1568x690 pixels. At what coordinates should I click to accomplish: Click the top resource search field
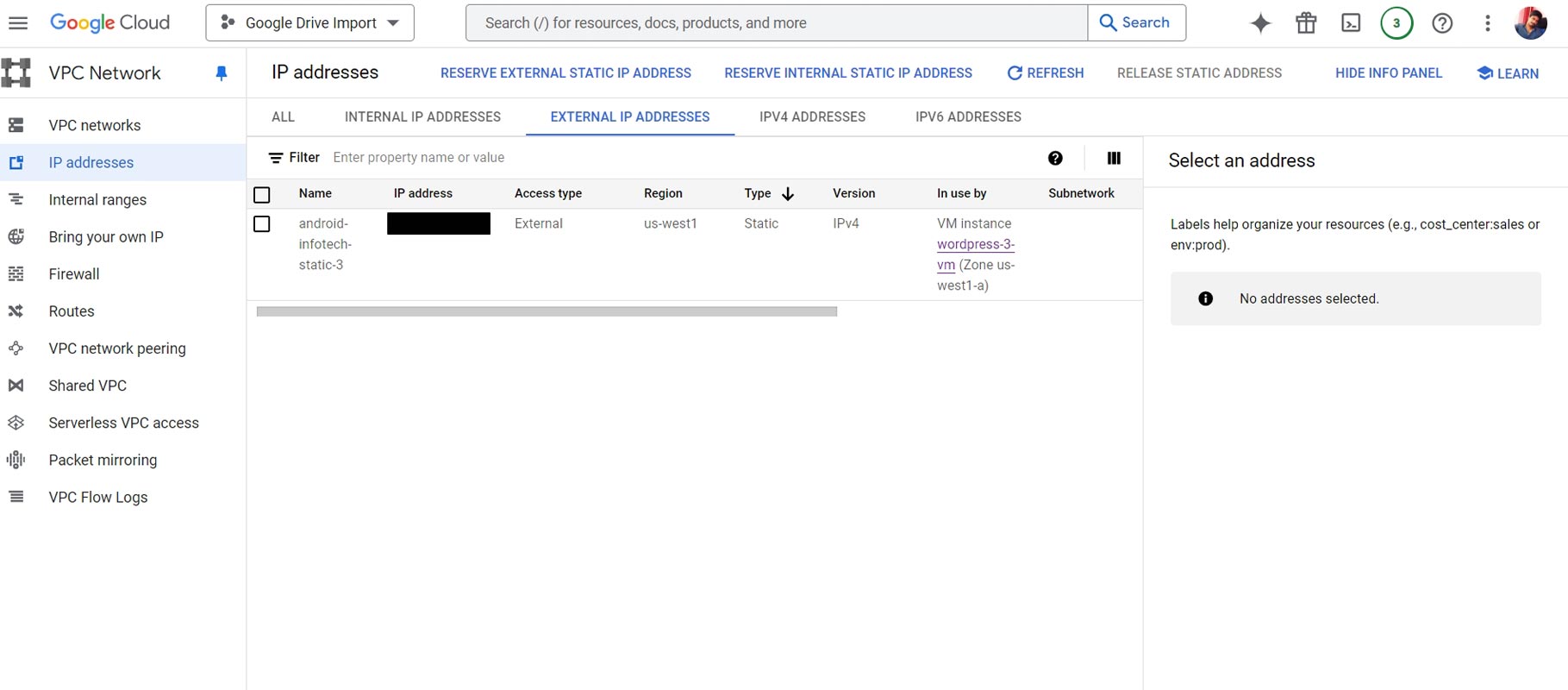[x=777, y=23]
